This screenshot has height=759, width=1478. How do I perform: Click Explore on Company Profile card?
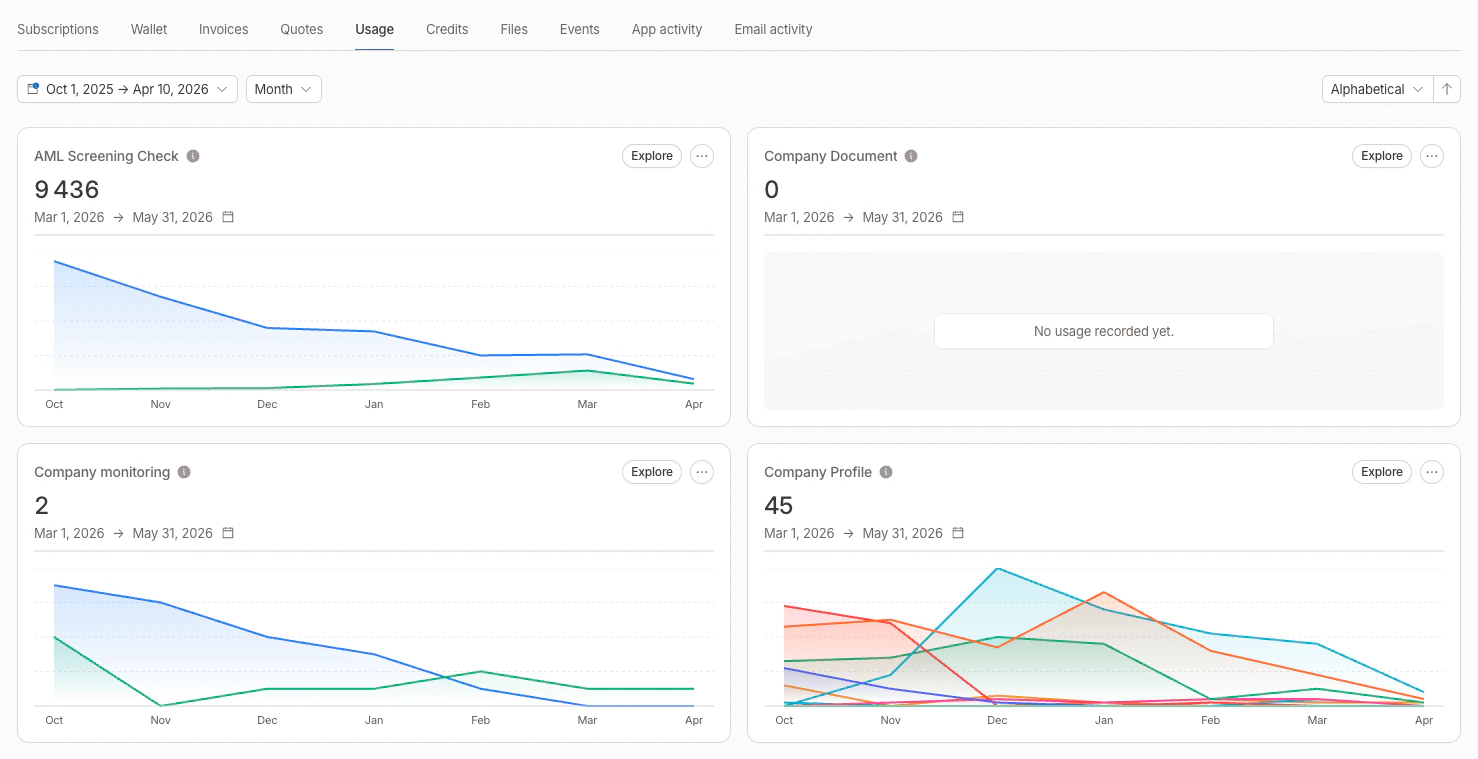point(1382,472)
